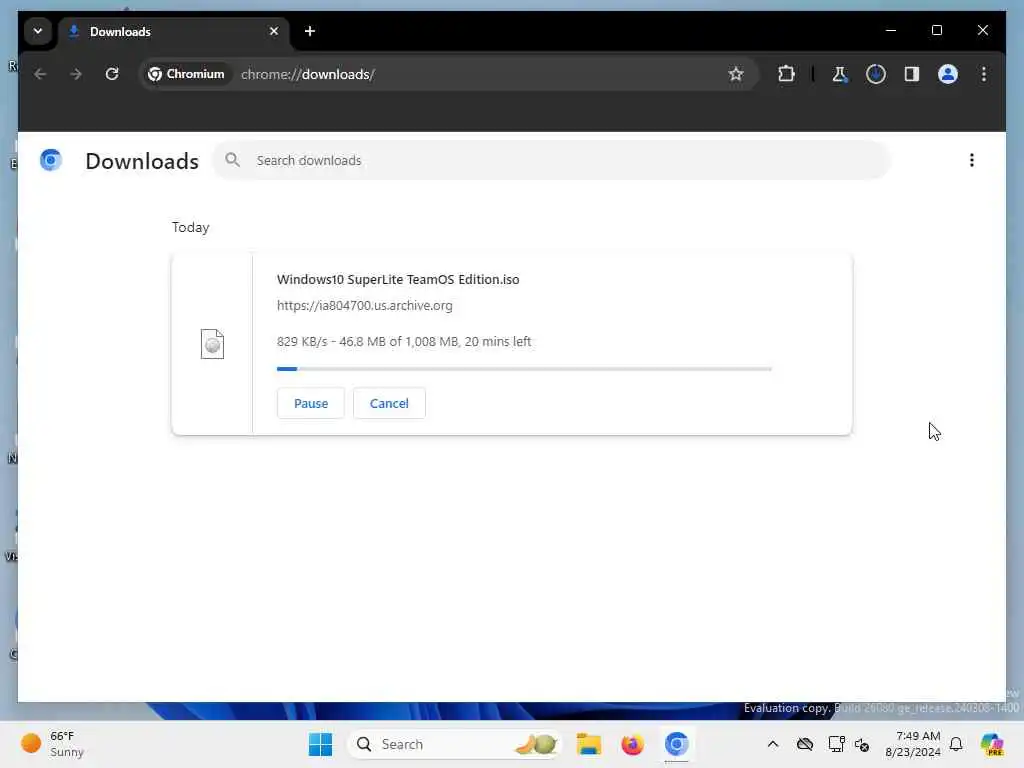Click the Today heading

pos(191,227)
